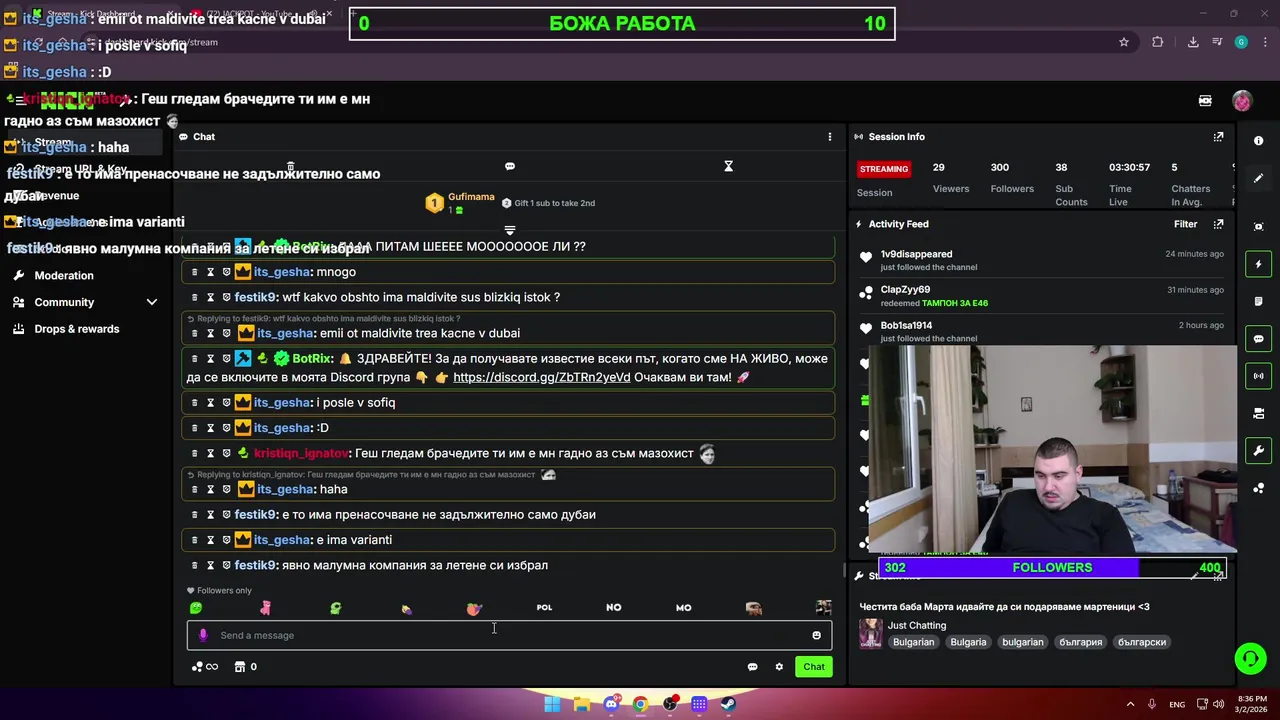Open Discord from the taskbar

(611, 704)
